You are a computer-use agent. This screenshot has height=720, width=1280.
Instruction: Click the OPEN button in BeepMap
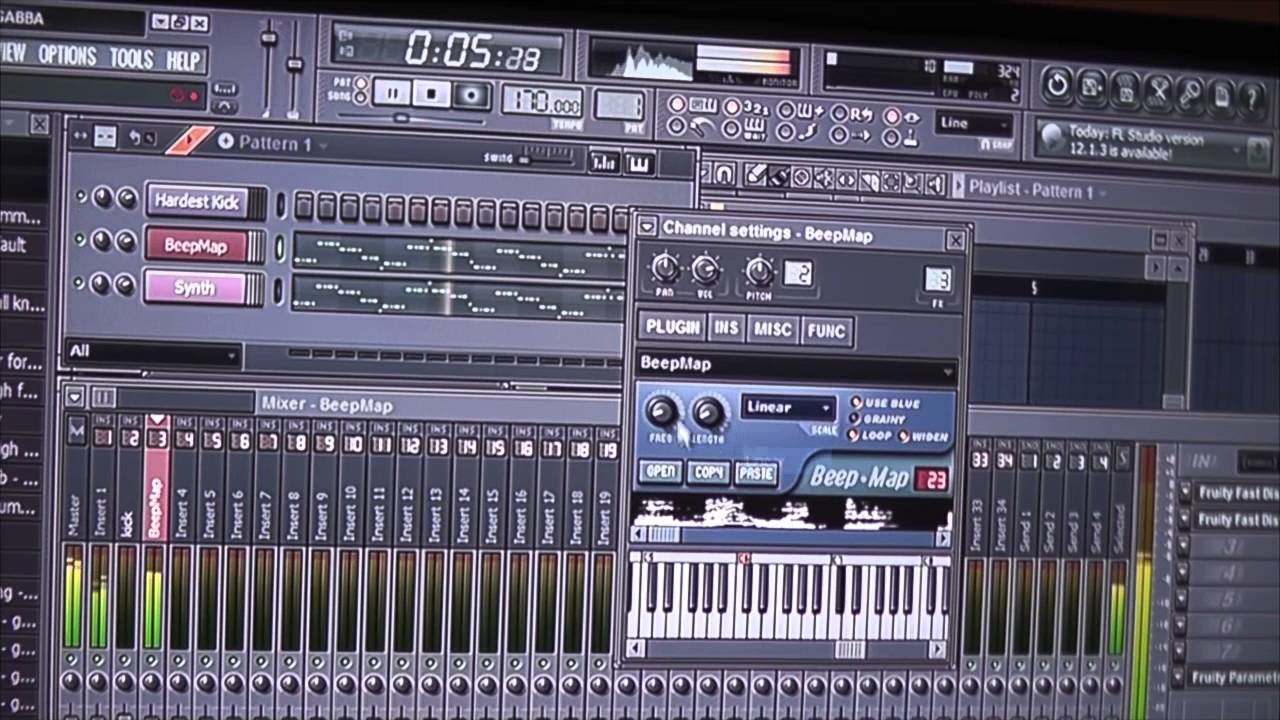pyautogui.click(x=660, y=471)
